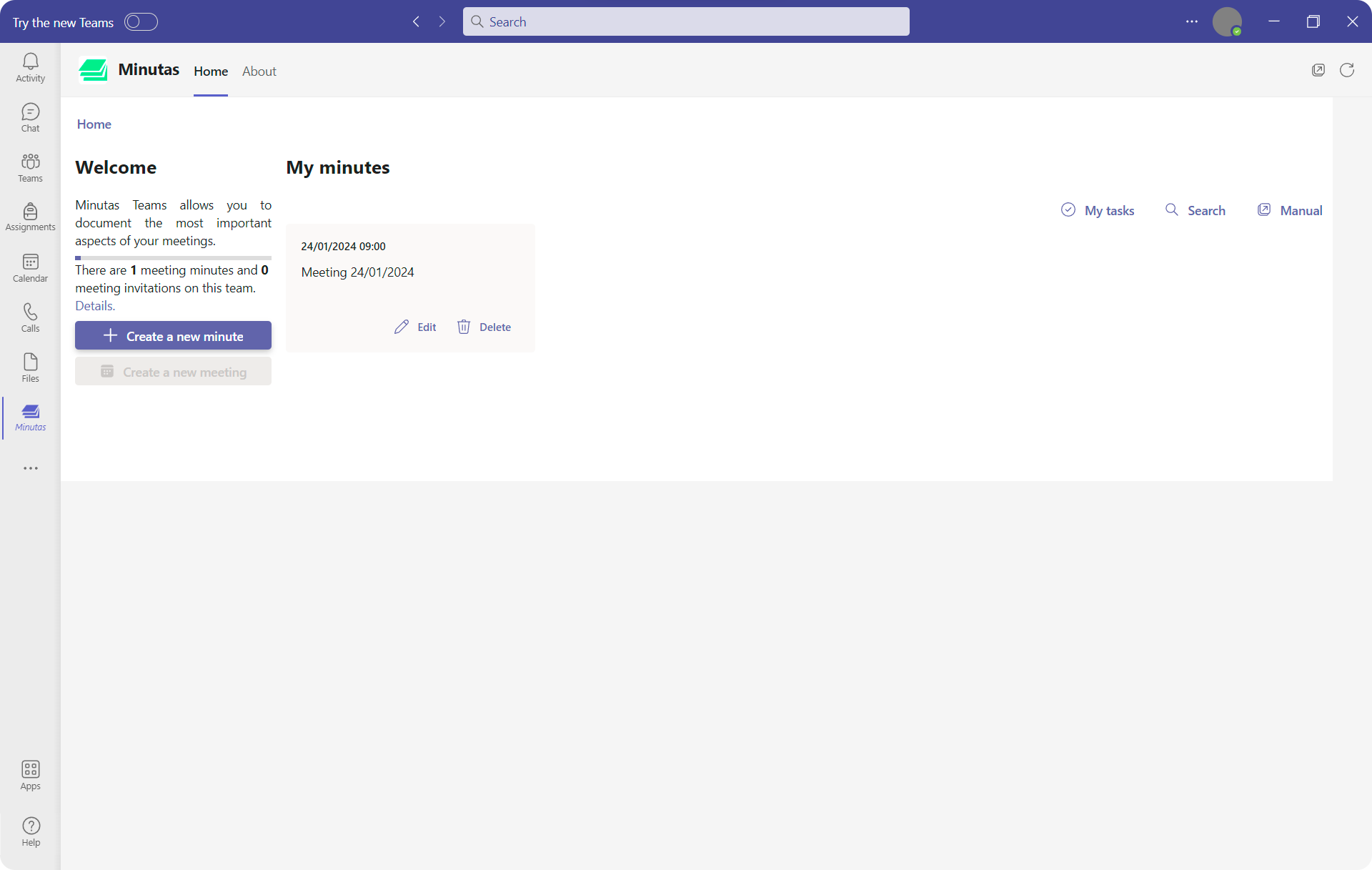Open My tasks
1372x870 pixels.
coord(1098,210)
